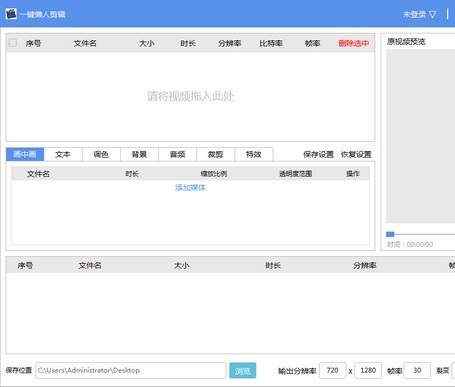Image resolution: width=455 pixels, height=387 pixels.
Task: Click the 浏览 browse button
Action: click(243, 371)
